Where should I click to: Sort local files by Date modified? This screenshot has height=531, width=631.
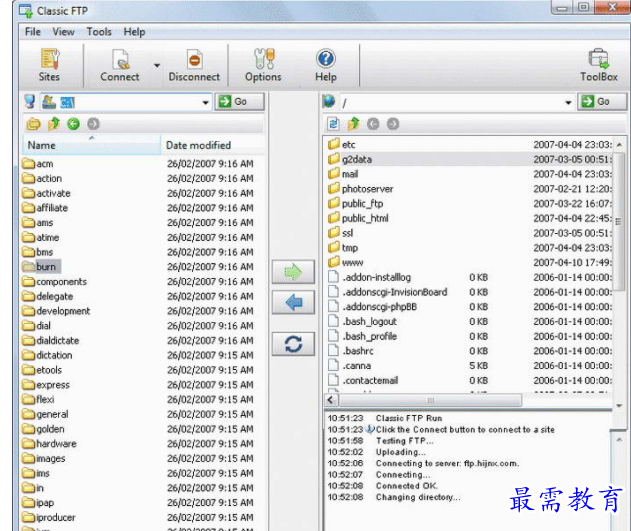tap(213, 145)
